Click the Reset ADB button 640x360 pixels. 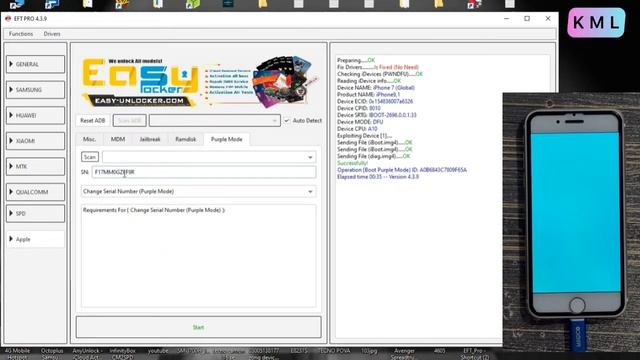(x=93, y=120)
